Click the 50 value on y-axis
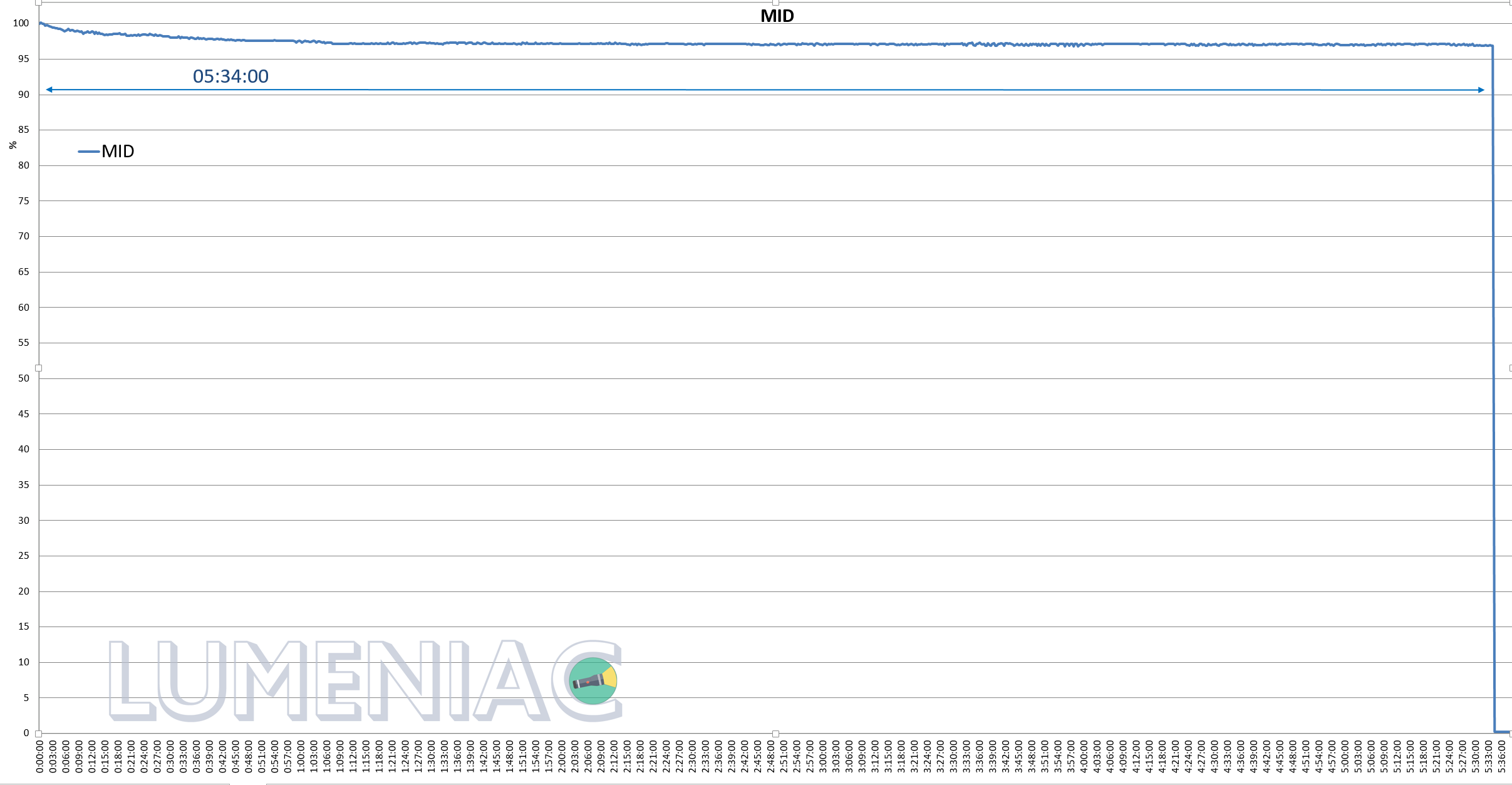The image size is (1512, 785). (23, 378)
